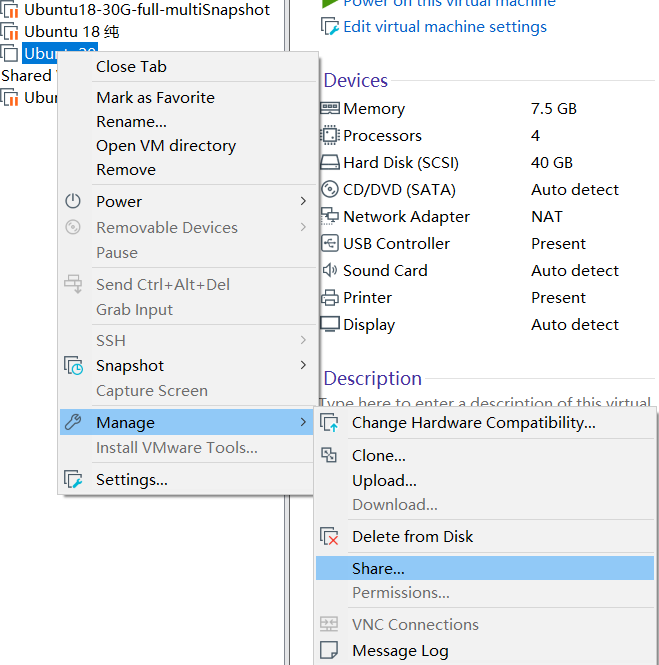Select Upload... in Manage submenu

point(485,481)
